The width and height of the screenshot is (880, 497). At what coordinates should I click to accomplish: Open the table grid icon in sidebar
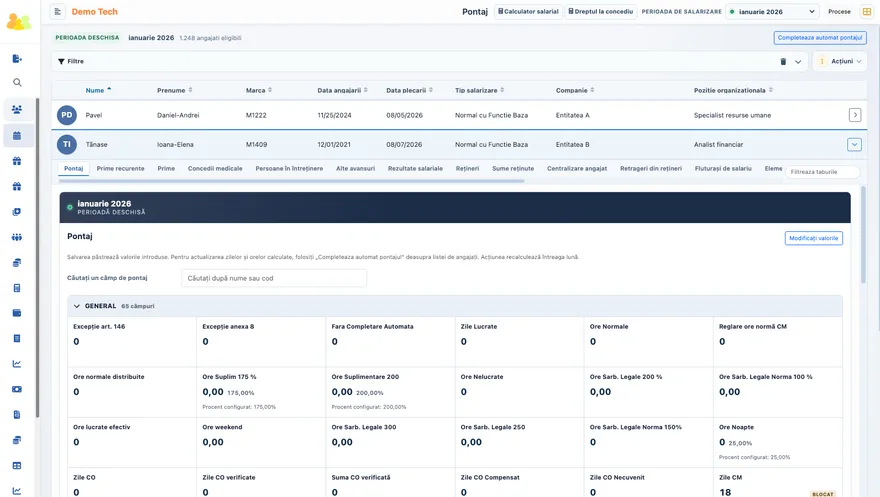[17, 466]
